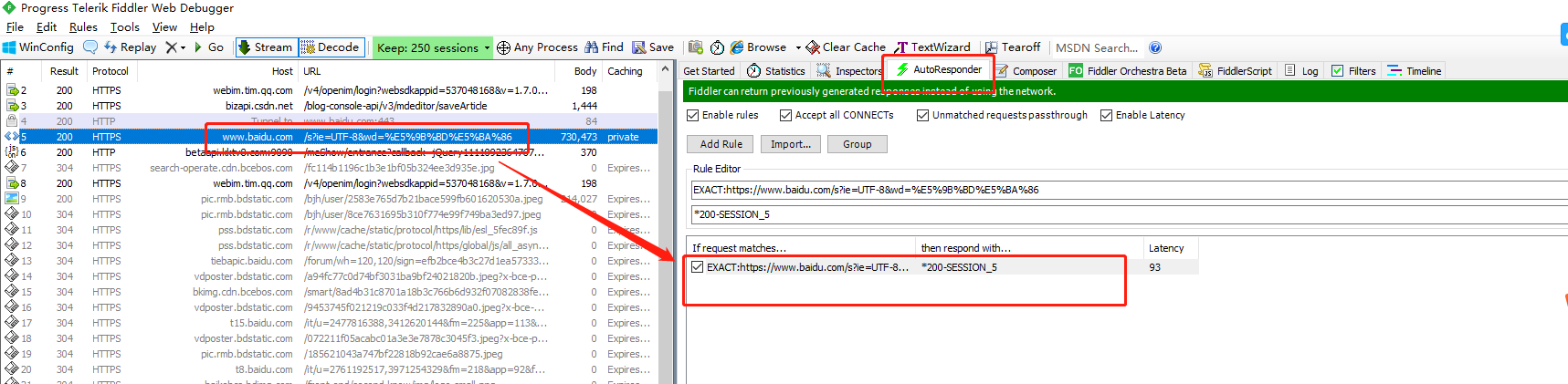Click the session list scroll-up arrow
This screenshot has height=384, width=1568.
pyautogui.click(x=664, y=71)
